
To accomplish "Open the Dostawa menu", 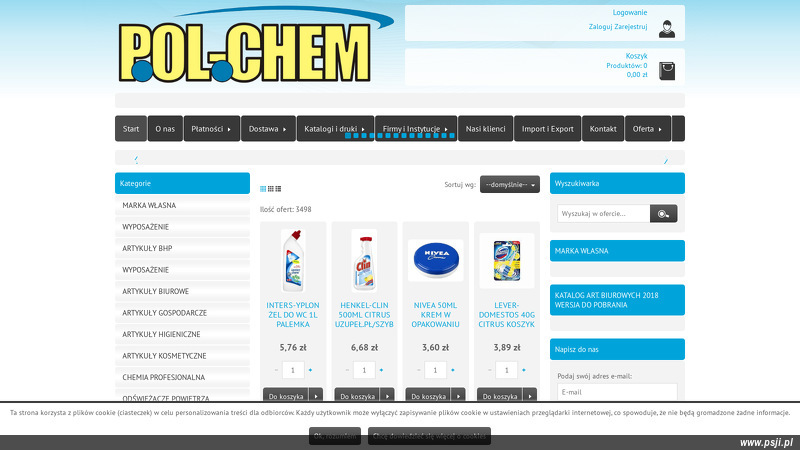I will [268, 129].
